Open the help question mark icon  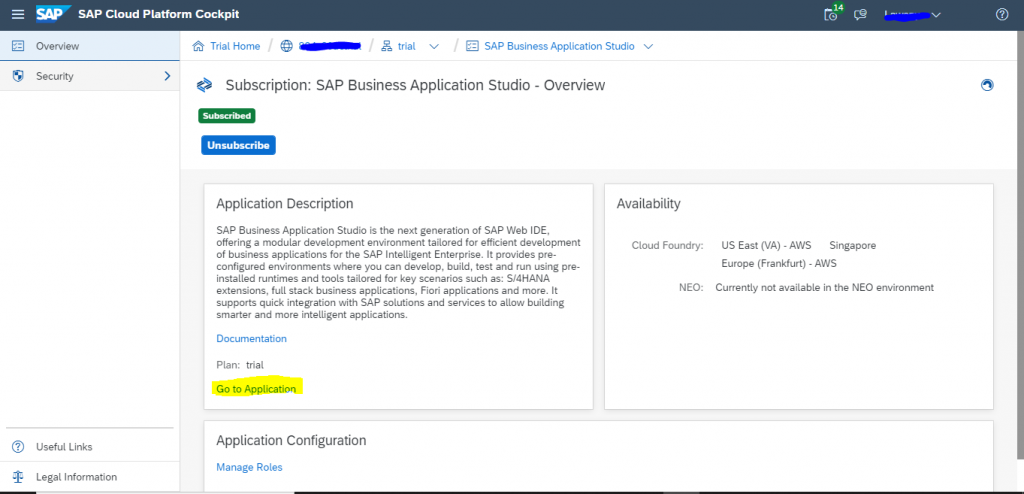(x=1002, y=14)
